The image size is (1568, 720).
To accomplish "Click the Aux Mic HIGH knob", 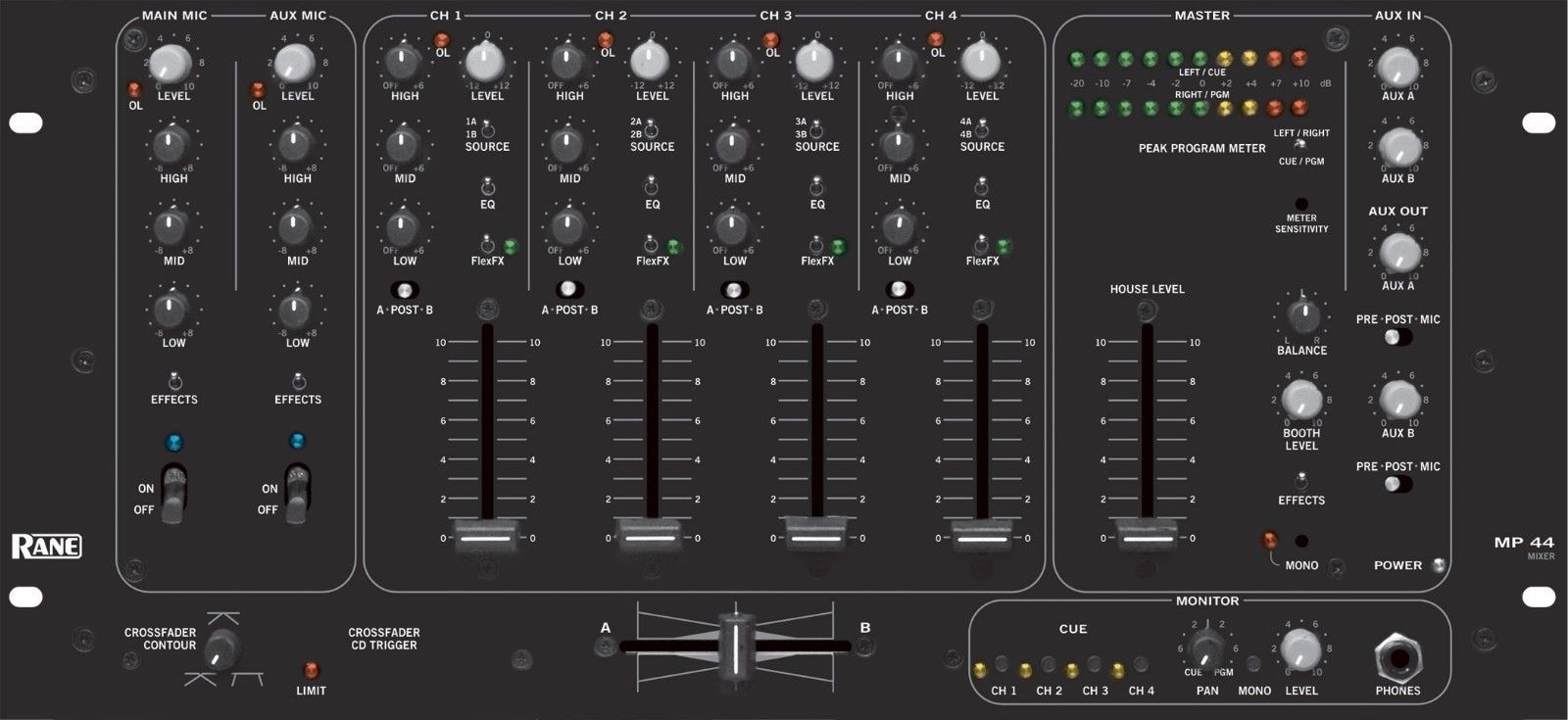I will (295, 145).
